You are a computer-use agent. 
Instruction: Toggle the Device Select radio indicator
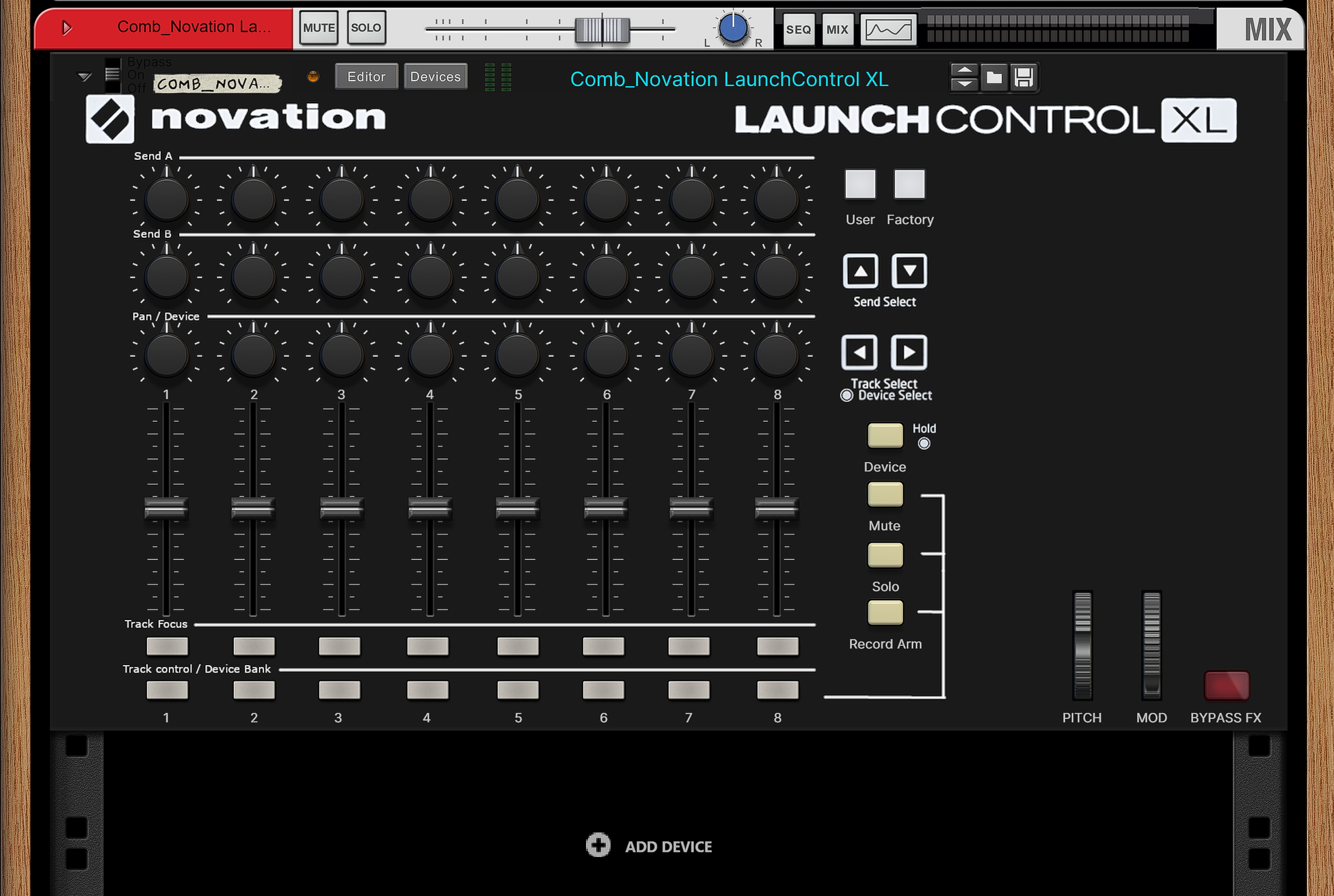click(846, 395)
